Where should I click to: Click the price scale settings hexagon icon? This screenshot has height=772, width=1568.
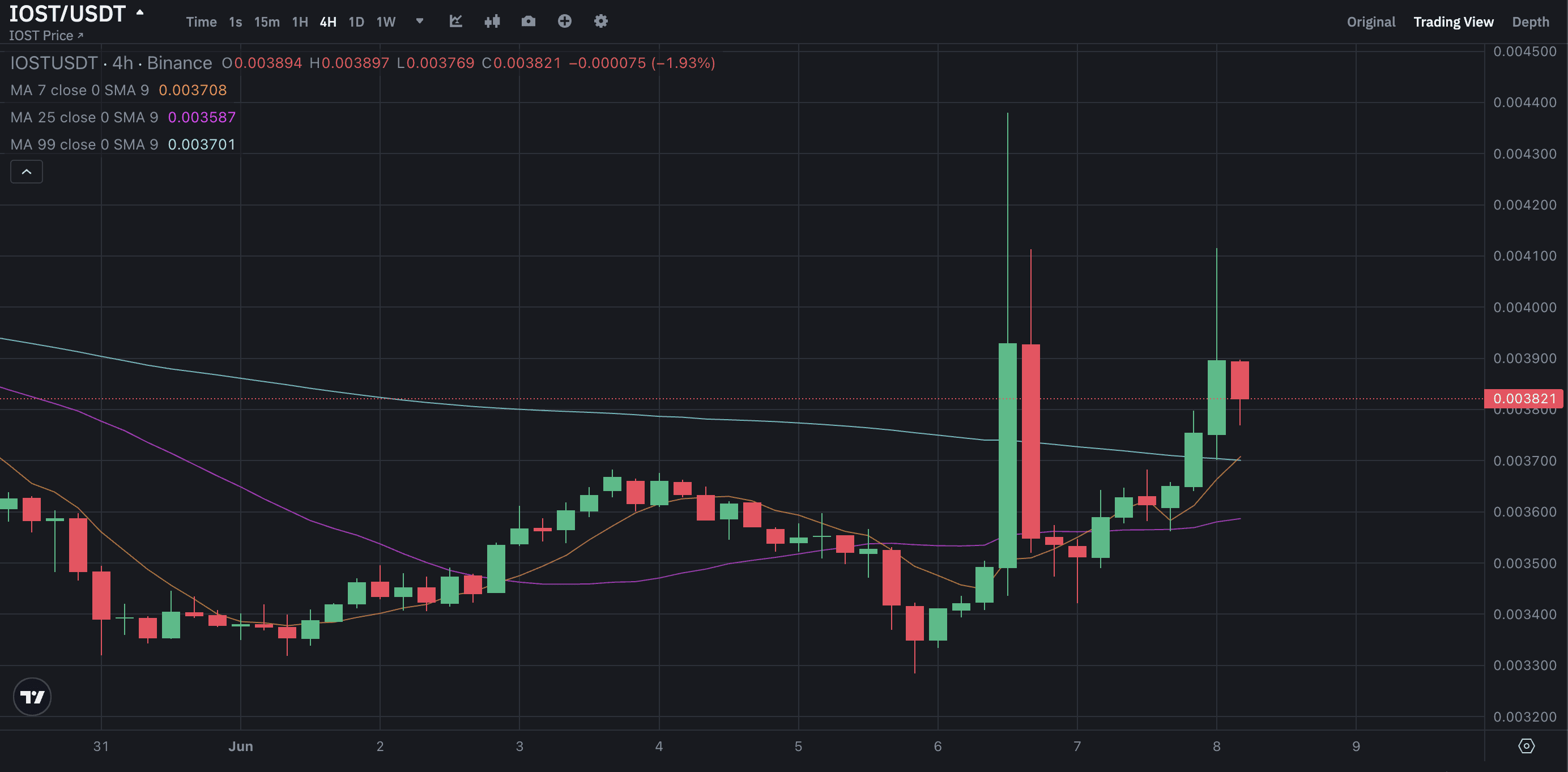(x=1526, y=746)
